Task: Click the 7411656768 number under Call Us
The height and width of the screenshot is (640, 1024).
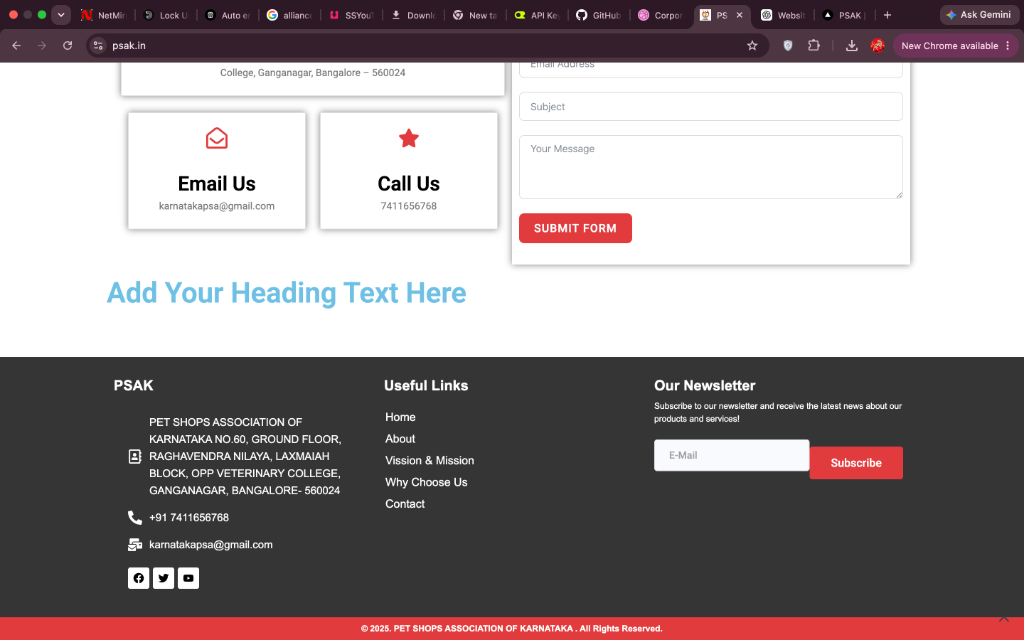Action: tap(409, 206)
